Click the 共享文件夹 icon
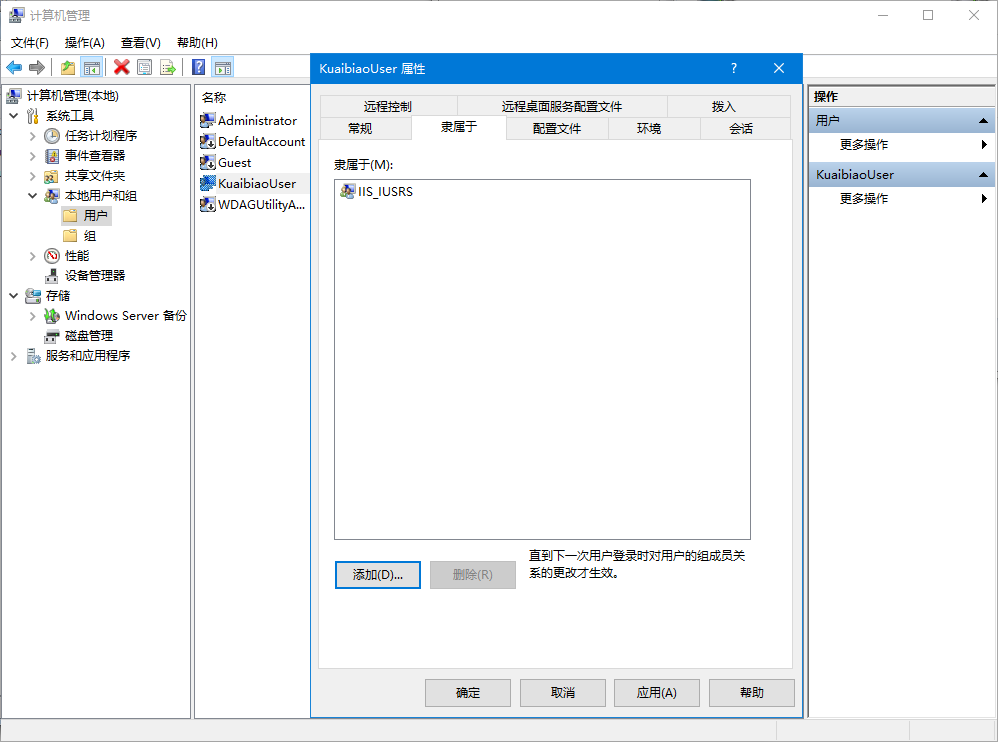Viewport: 998px width, 742px height. 52,176
